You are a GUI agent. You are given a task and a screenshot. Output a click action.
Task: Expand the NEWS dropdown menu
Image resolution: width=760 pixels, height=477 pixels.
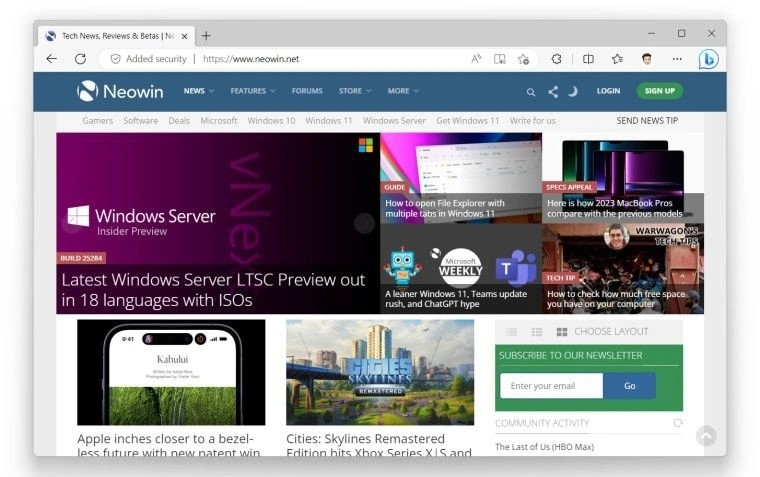[x=199, y=91]
